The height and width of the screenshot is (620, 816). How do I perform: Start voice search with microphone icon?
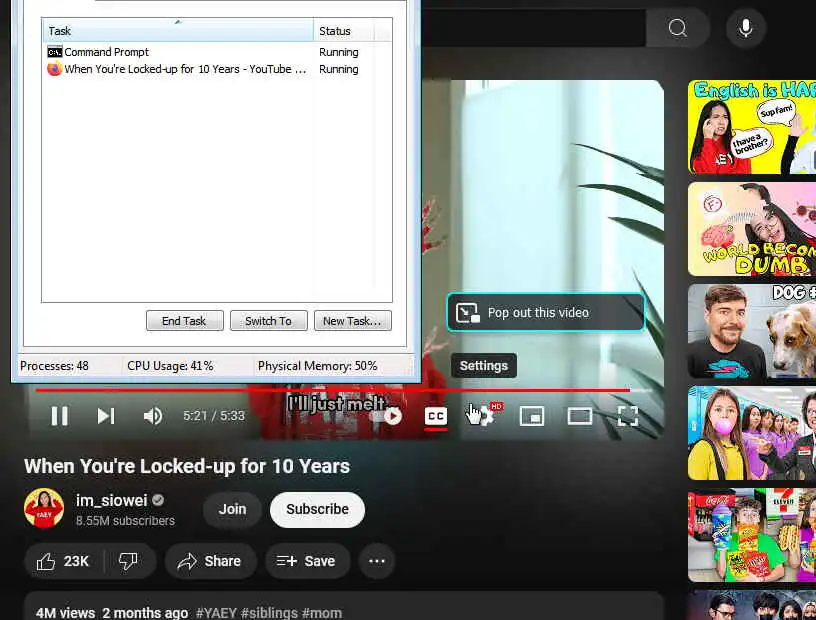(x=746, y=28)
